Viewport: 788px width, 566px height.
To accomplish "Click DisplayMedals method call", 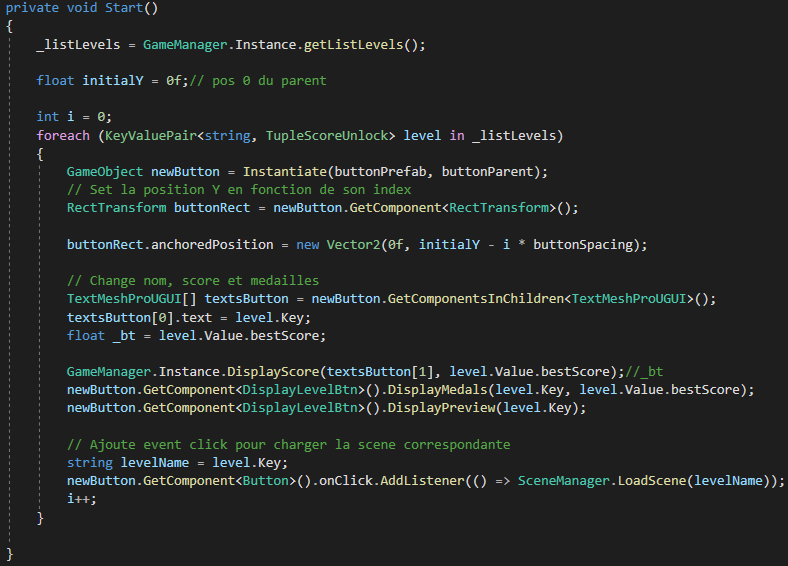I will pos(438,390).
